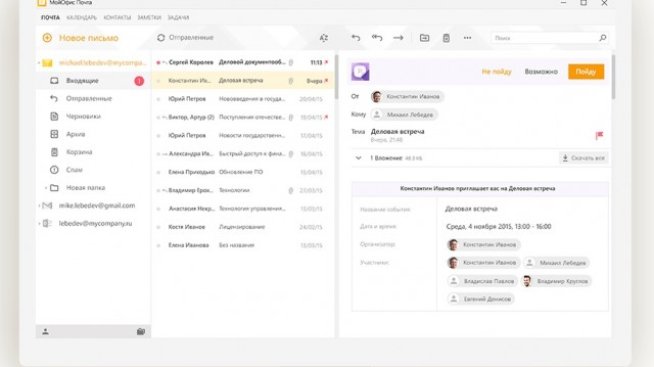Delete message with trash icon
Image resolution: width=654 pixels, height=367 pixels.
click(x=446, y=38)
